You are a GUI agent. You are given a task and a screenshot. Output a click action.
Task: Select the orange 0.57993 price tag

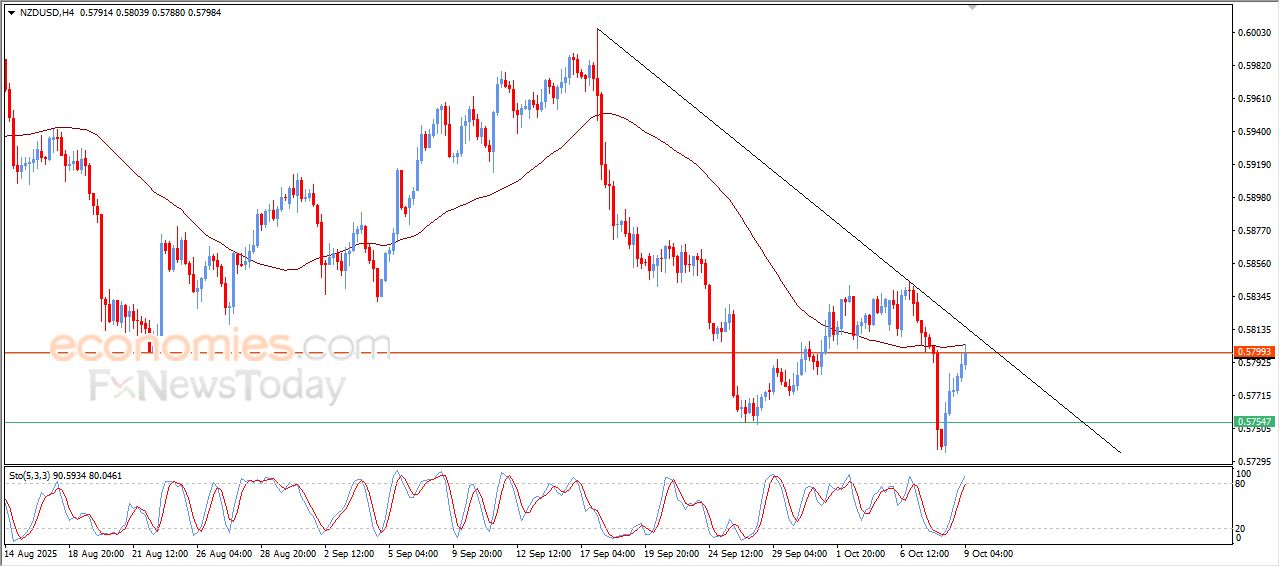click(1253, 352)
